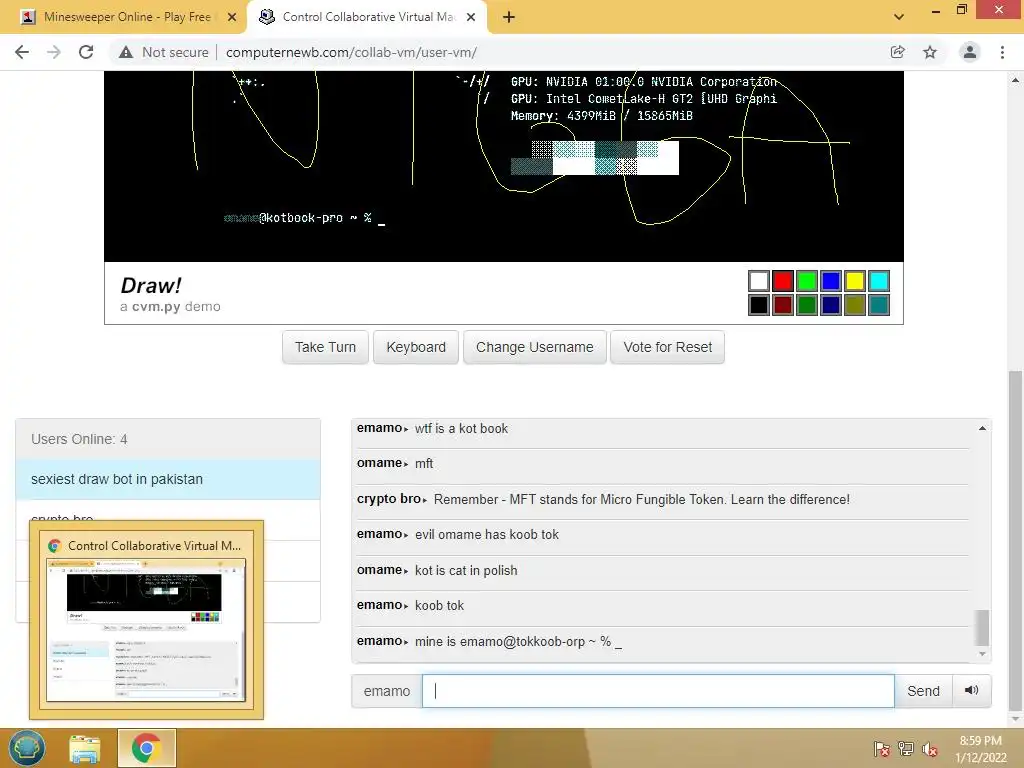Click the address bar URL
The height and width of the screenshot is (768, 1024).
tap(351, 52)
